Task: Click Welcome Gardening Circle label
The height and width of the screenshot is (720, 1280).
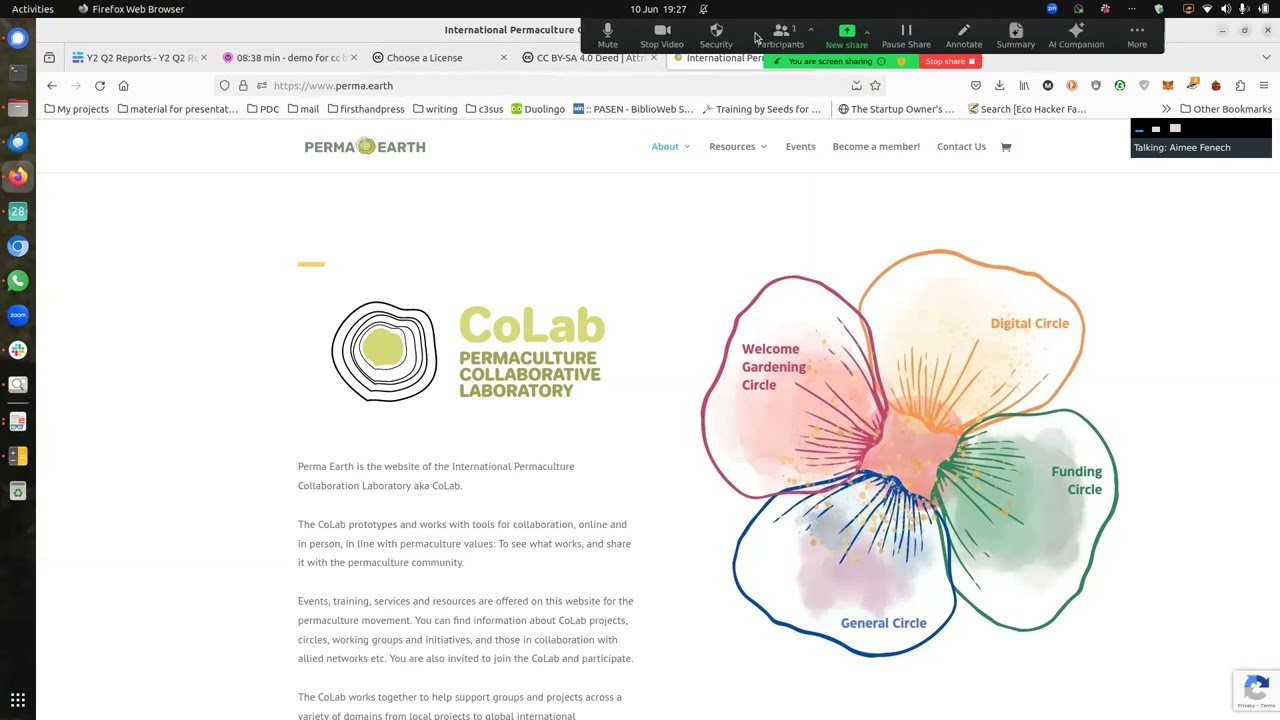Action: pos(774,367)
